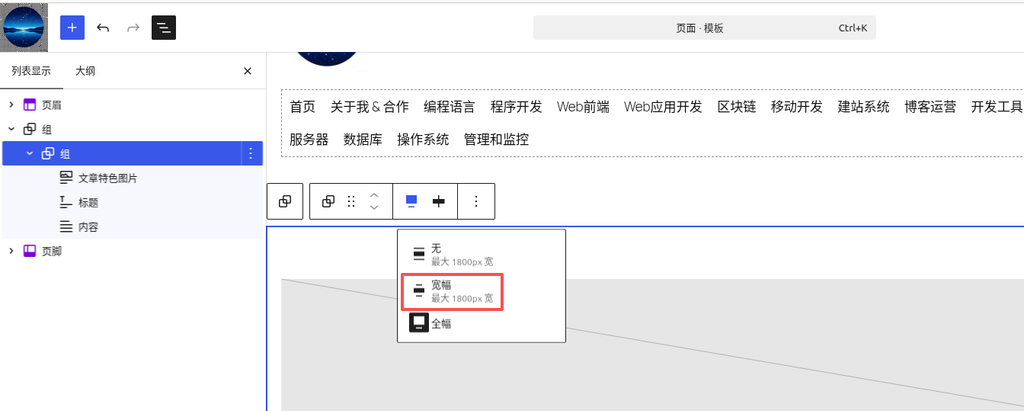Screen dimensions: 1024x411
Task: Expand the 页眉 tree item
Action: click(11, 105)
